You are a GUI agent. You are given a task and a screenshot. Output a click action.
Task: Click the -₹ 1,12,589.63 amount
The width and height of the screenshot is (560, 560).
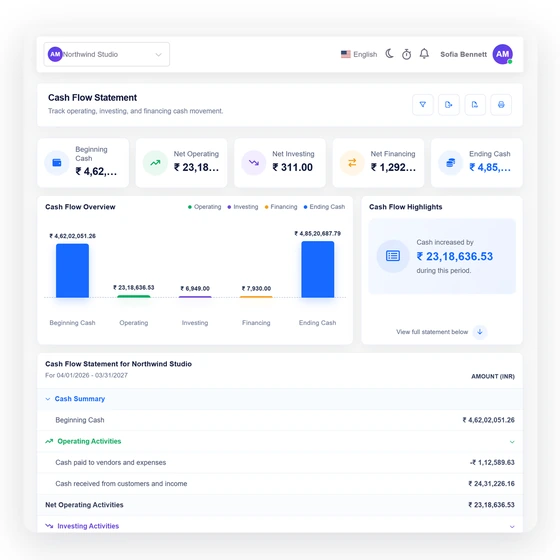(x=492, y=462)
